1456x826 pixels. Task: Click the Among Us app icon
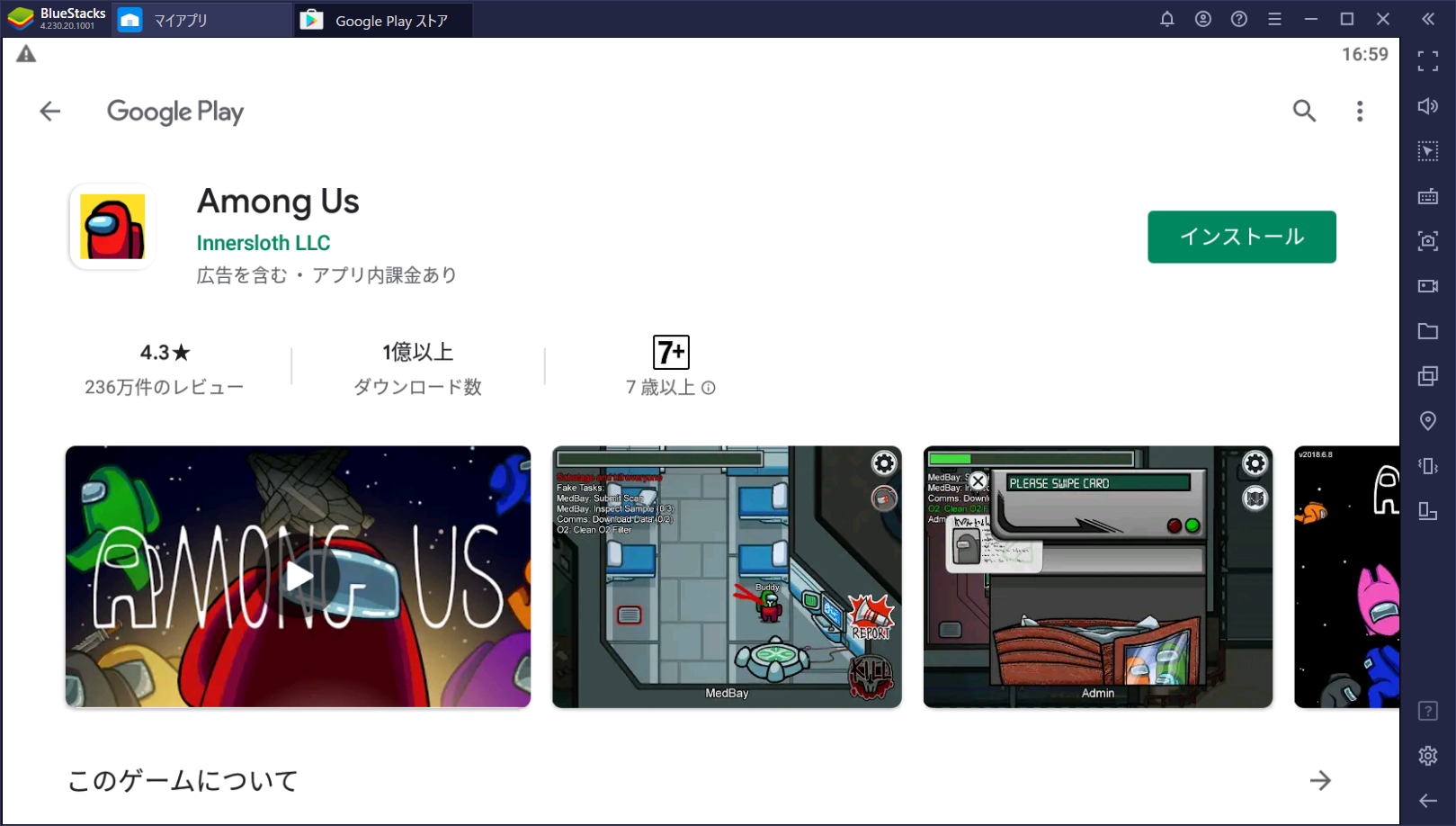tap(112, 227)
